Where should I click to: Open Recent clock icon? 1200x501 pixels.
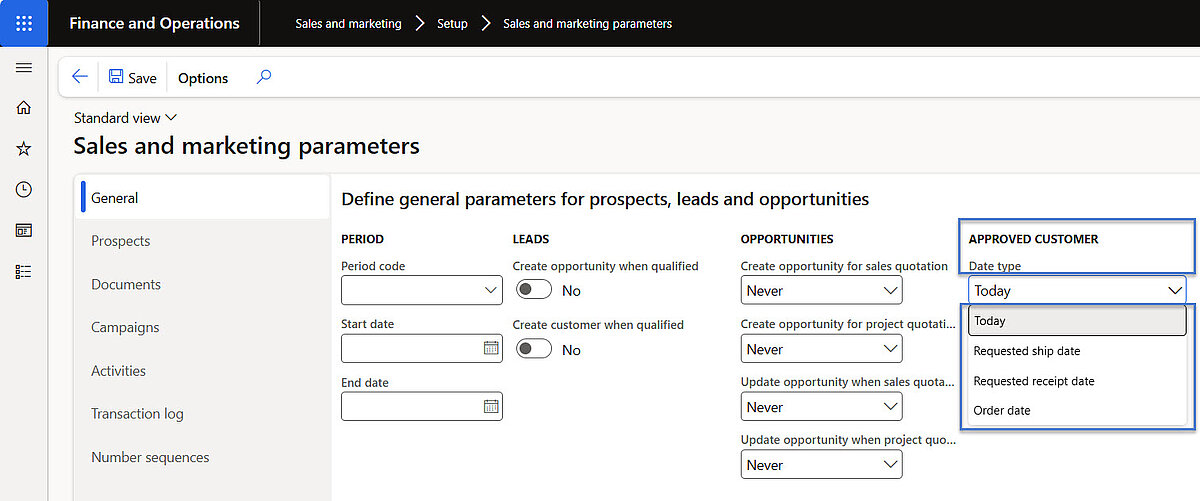click(24, 190)
